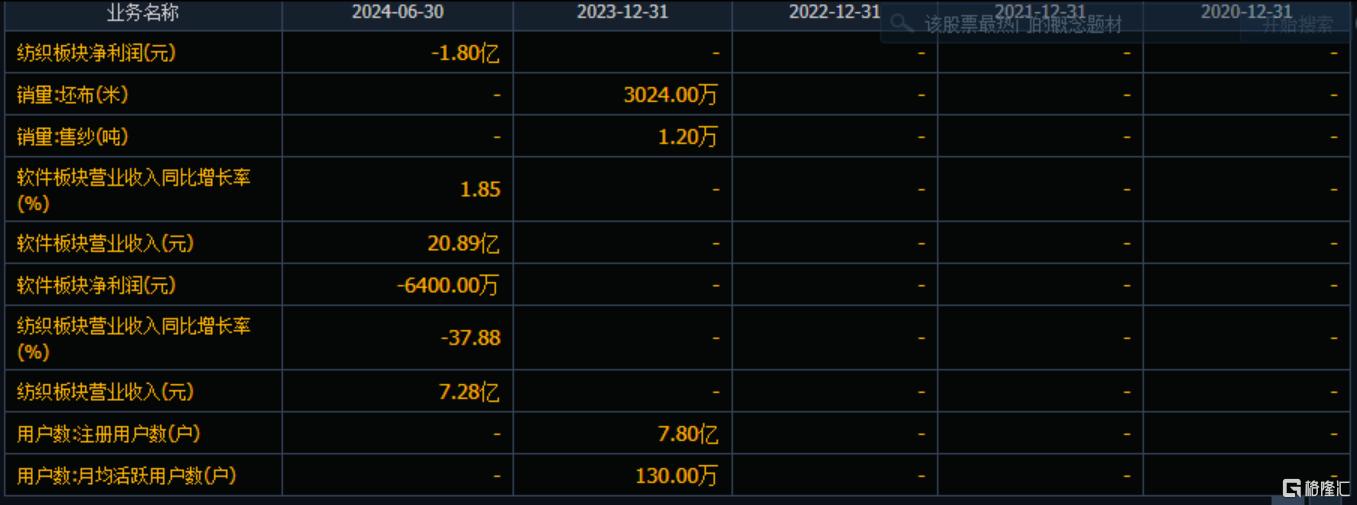Image resolution: width=1357 pixels, height=505 pixels.
Task: Select the 软件板块营业收入(元) row label
Action: 96,243
